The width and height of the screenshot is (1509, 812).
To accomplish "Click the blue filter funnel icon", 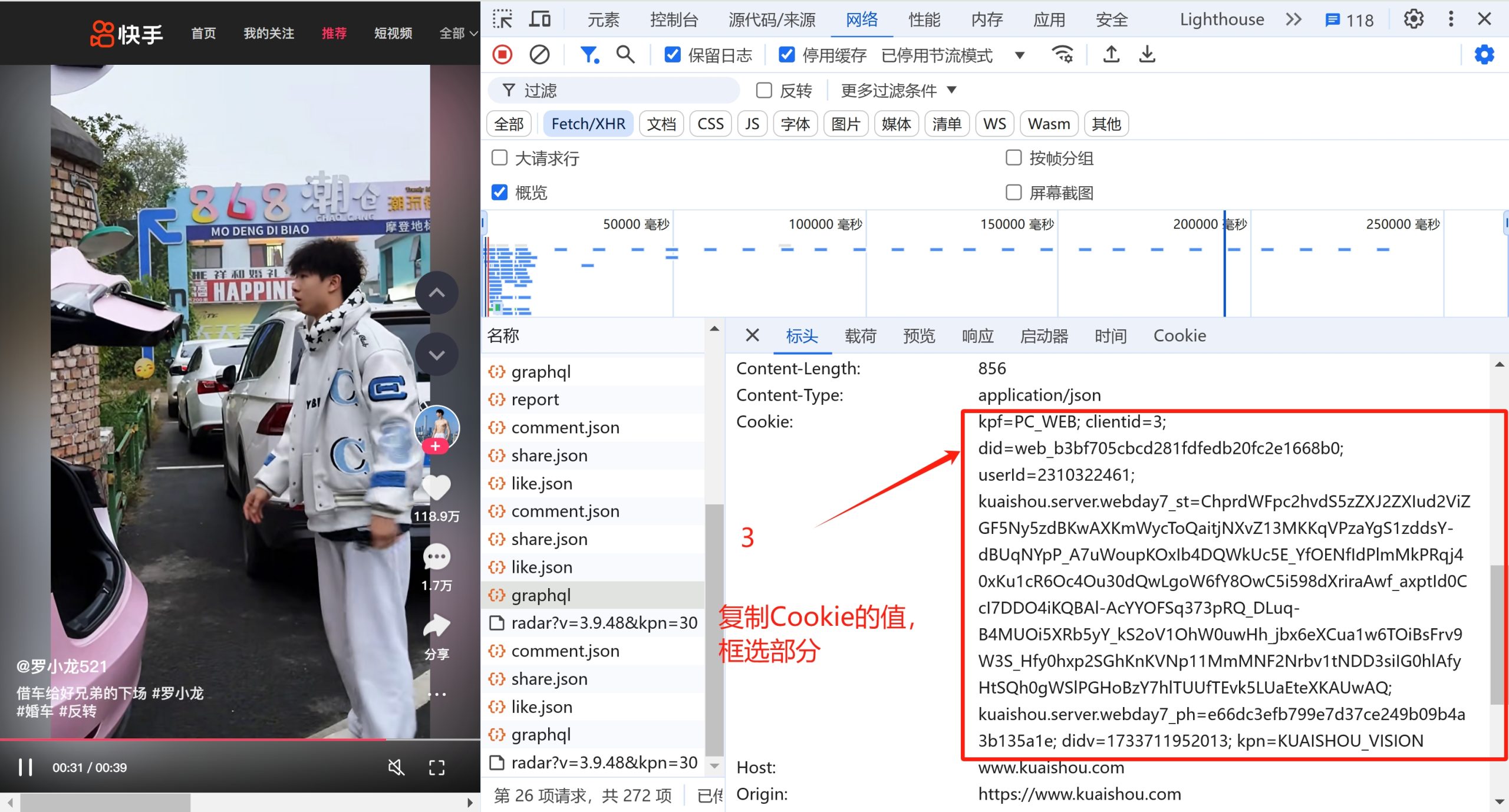I will click(589, 55).
